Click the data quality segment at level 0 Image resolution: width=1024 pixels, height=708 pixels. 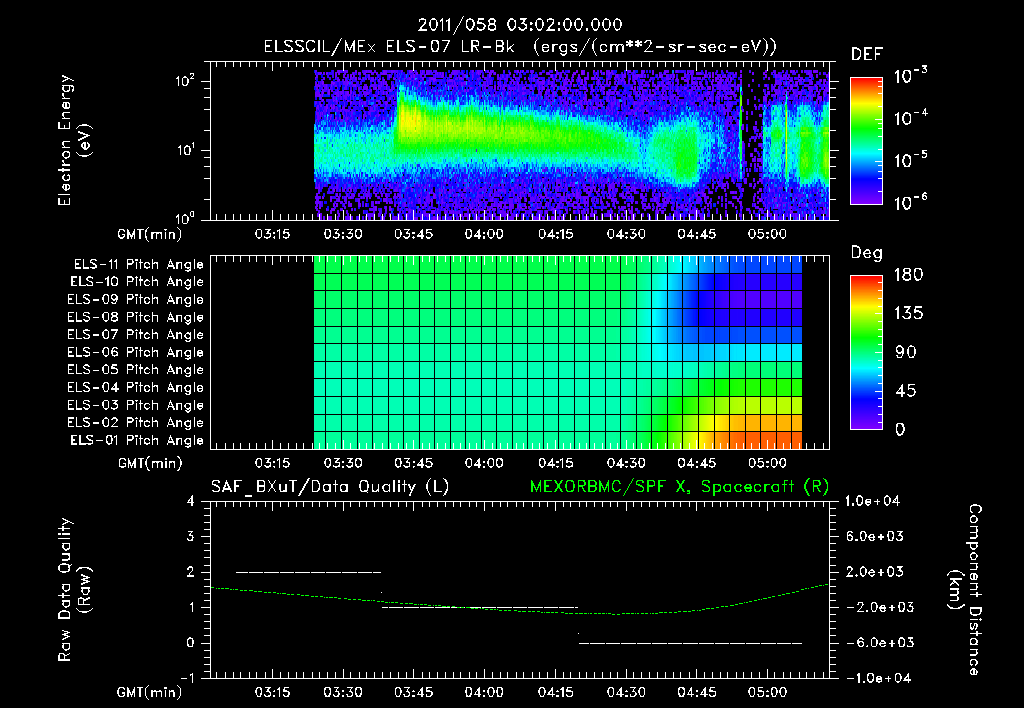690,643
